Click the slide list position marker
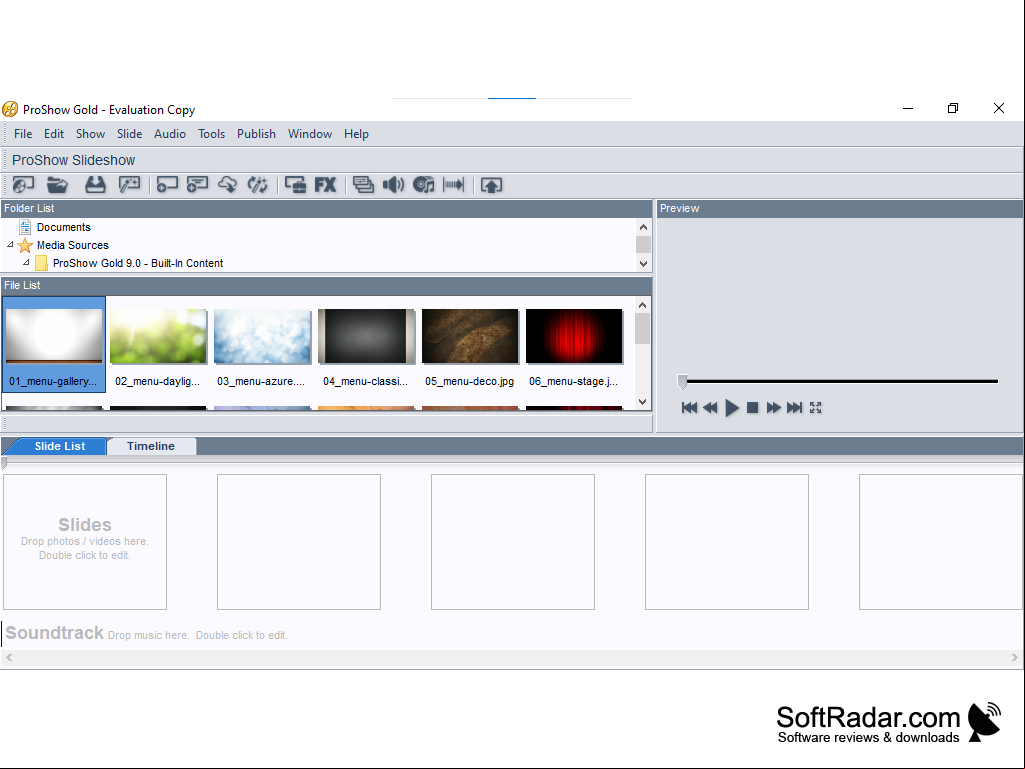This screenshot has height=769, width=1025. [4, 463]
